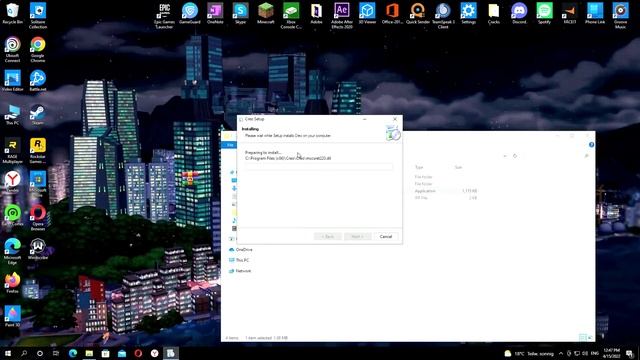640x360 pixels.
Task: Open Recycle Bin desktop icon
Action: coord(13,13)
